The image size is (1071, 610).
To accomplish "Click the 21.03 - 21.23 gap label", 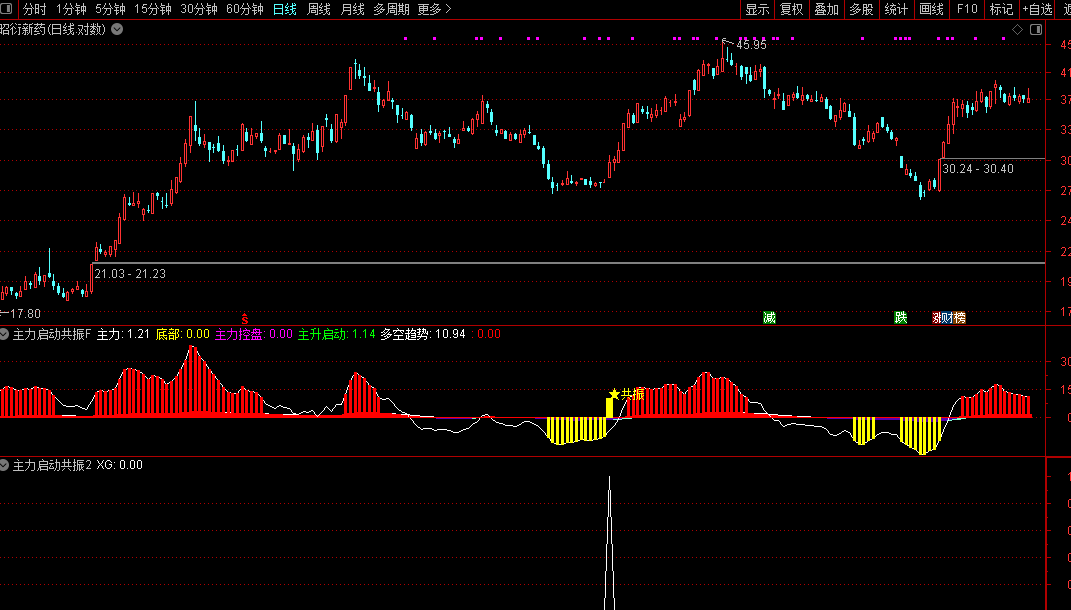I will 130,274.
